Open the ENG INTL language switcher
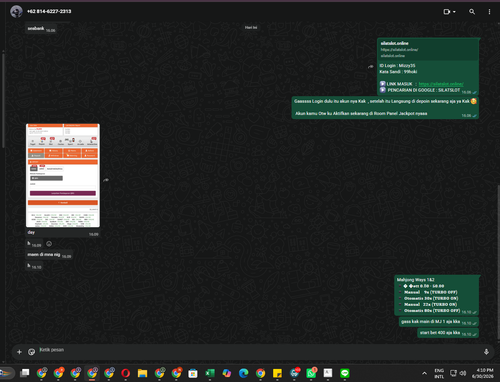Viewport: 500px width, 382px height. coord(439,373)
